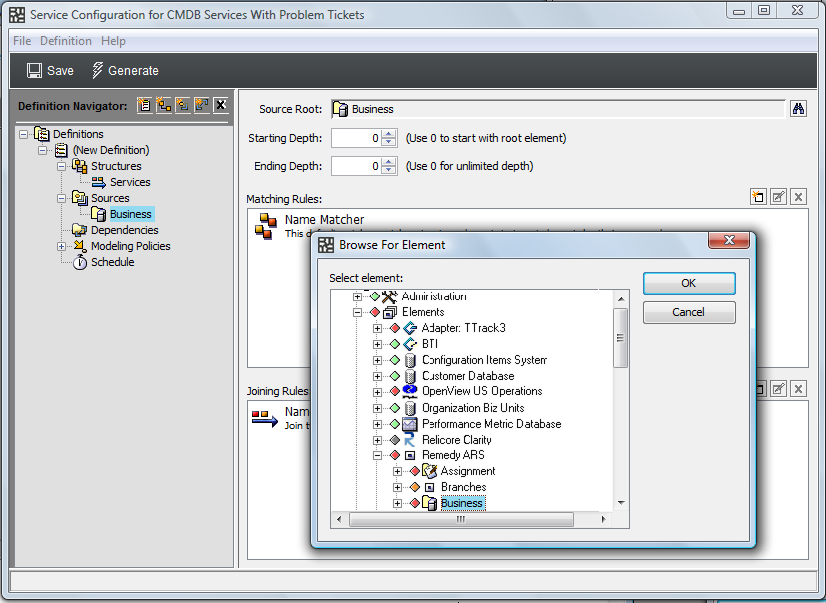The image size is (826, 603).
Task: Collapse the Remedy ARS node
Action: [377, 456]
